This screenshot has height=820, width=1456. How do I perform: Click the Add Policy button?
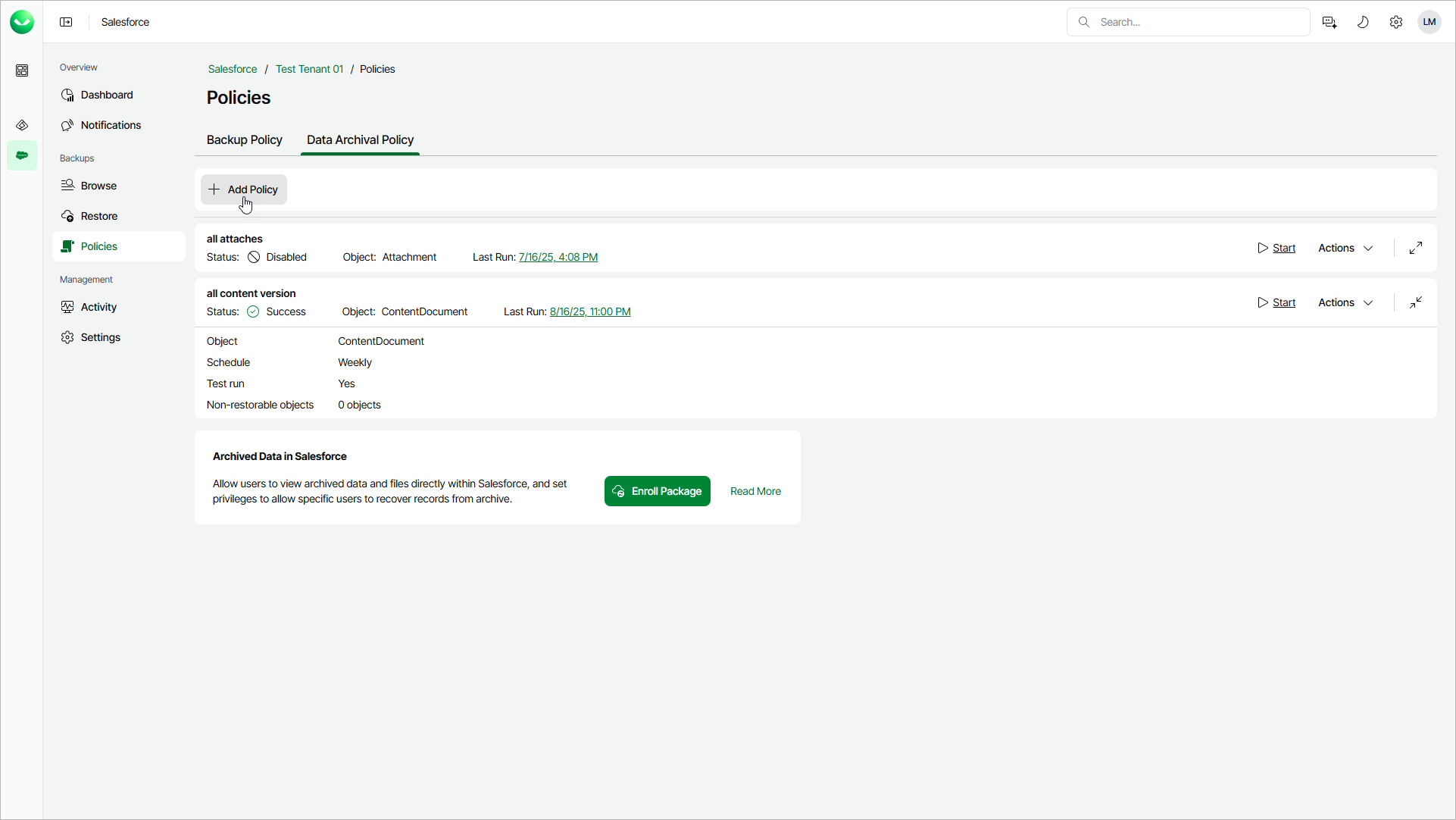tap(244, 189)
